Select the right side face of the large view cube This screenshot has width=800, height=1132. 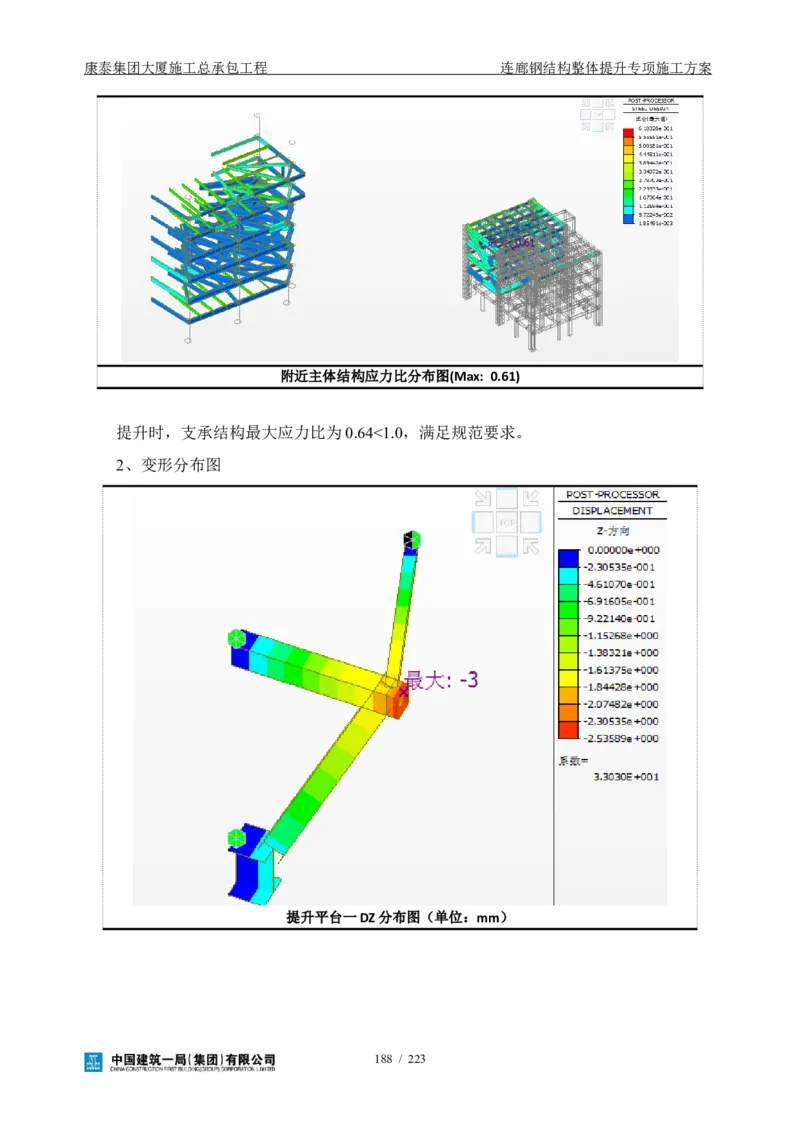(x=531, y=522)
